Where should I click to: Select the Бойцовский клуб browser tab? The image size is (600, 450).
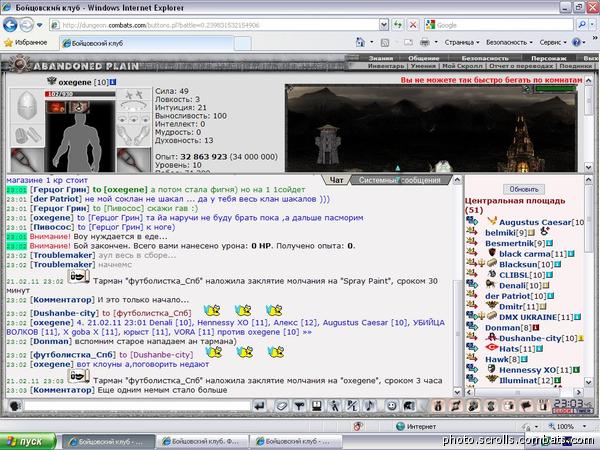coord(147,43)
